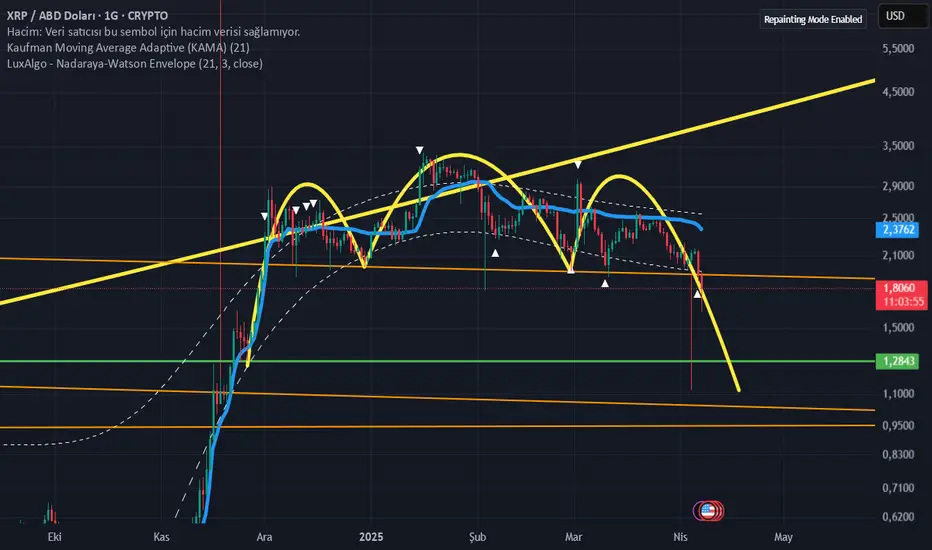Click the 0,6200 price axis label
The height and width of the screenshot is (550, 932).
pyautogui.click(x=898, y=517)
